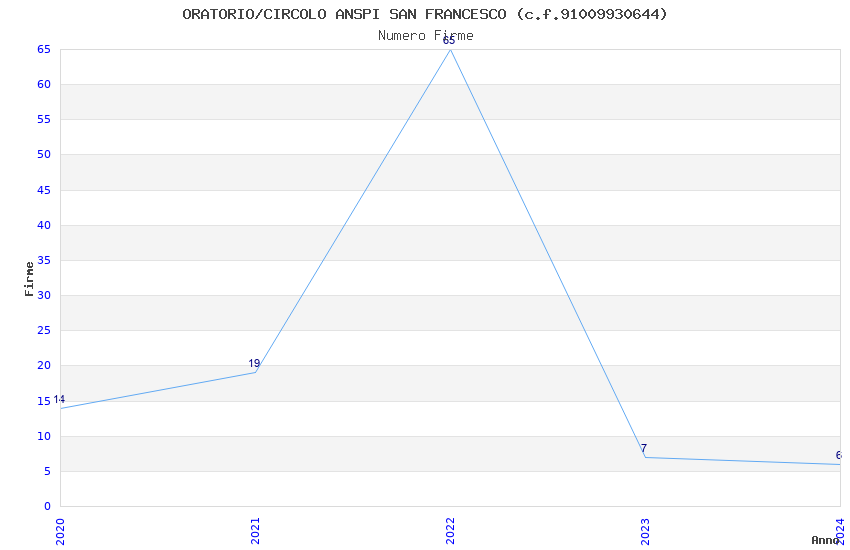Screen dimensions: 850x550
Task: Click the y-axis tick label '65'
Action: [x=44, y=50]
